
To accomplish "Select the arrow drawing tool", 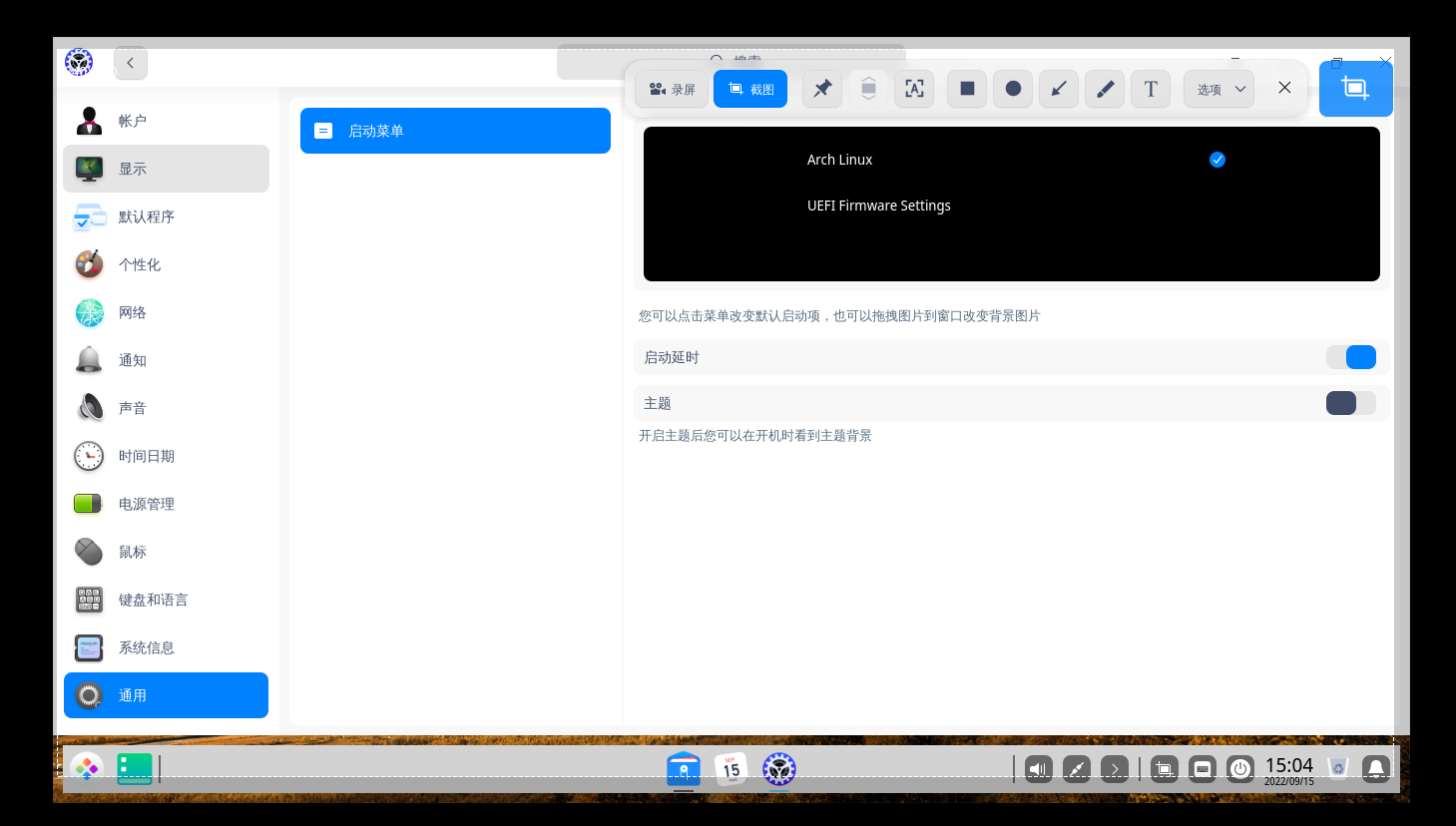I will point(1059,89).
